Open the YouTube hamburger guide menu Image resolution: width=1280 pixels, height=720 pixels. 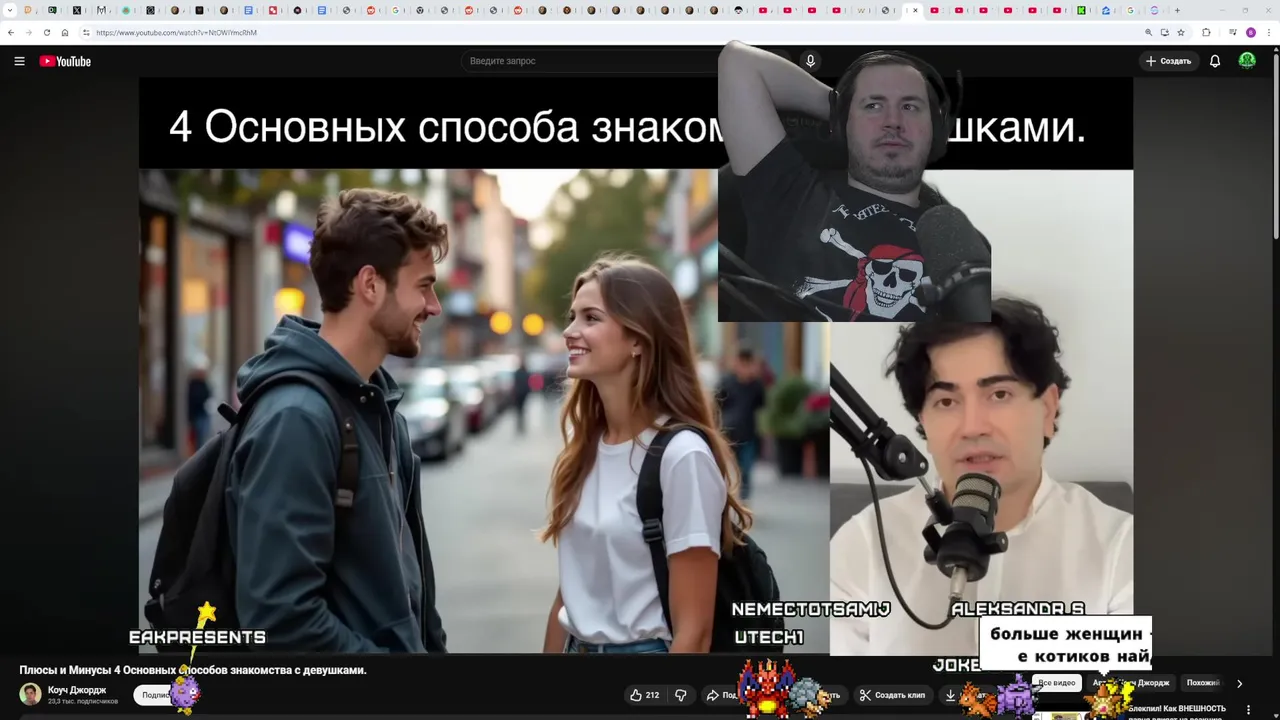tap(19, 61)
